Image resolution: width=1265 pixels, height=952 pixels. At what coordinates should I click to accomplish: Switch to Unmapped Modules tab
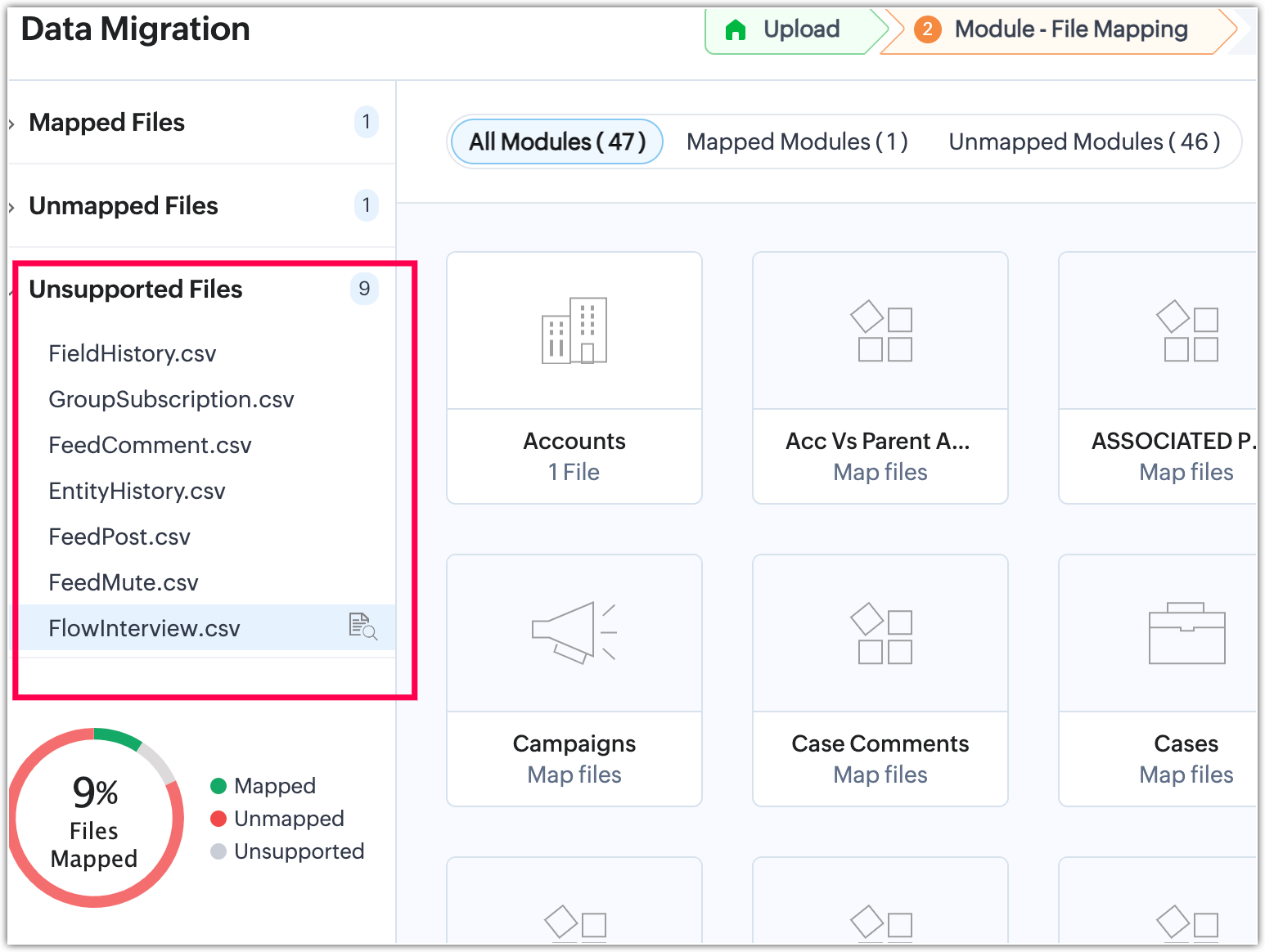1084,142
